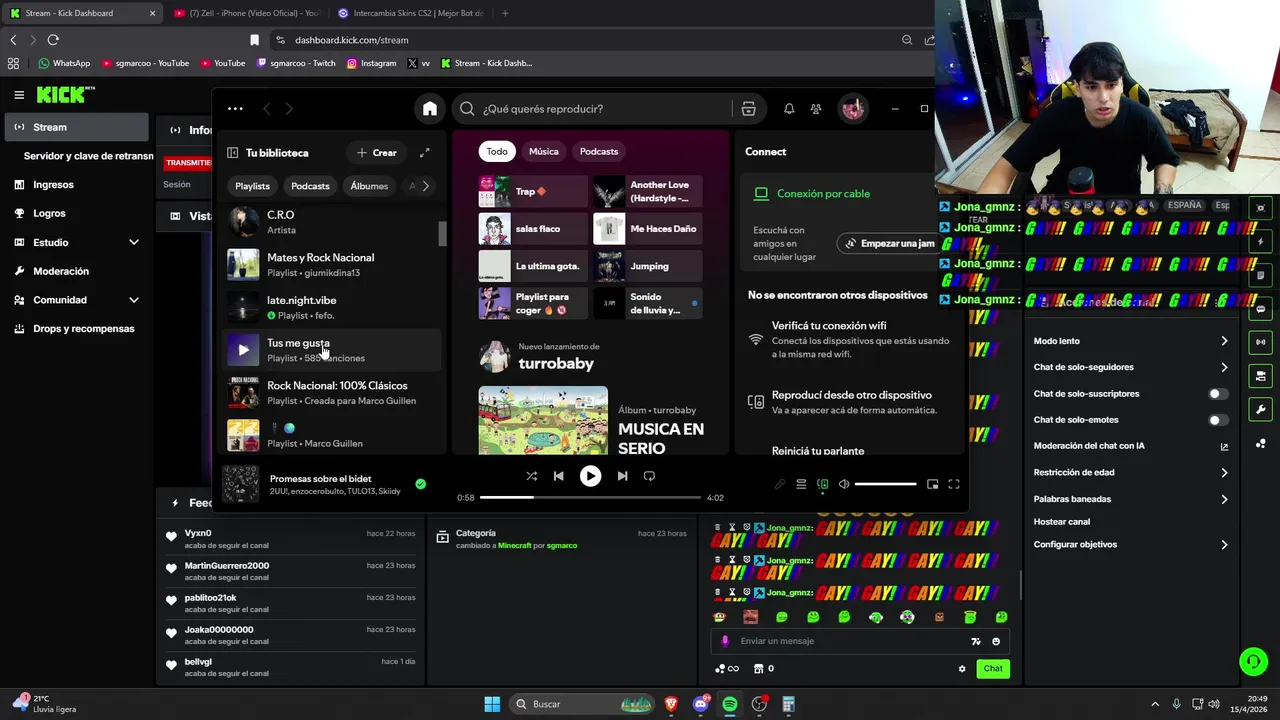Open Brave browser from taskbar

coord(671,704)
